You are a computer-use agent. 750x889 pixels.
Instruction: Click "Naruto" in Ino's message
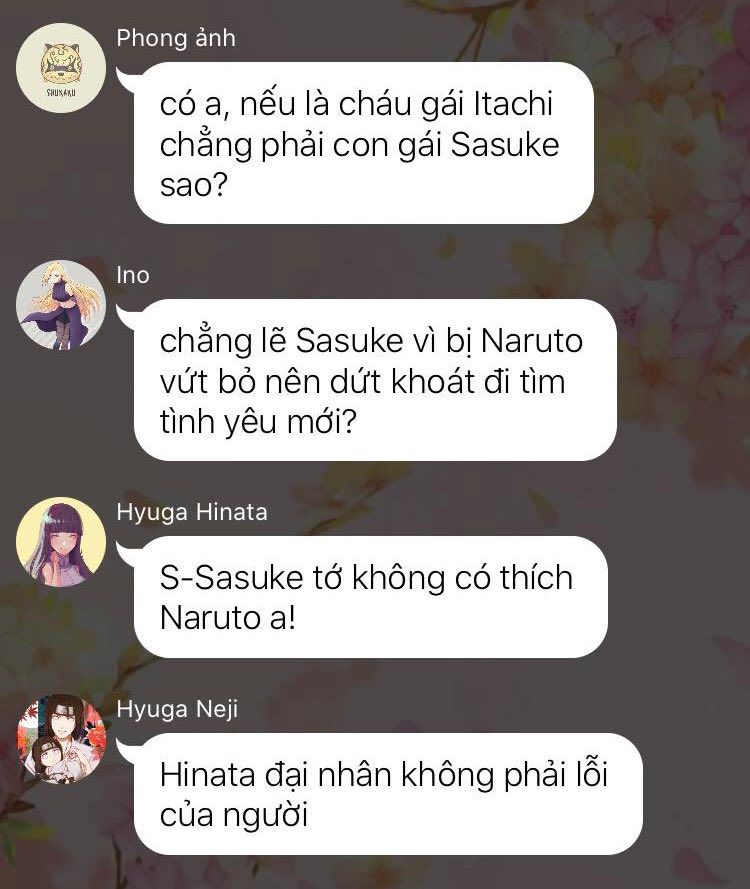(x=532, y=341)
